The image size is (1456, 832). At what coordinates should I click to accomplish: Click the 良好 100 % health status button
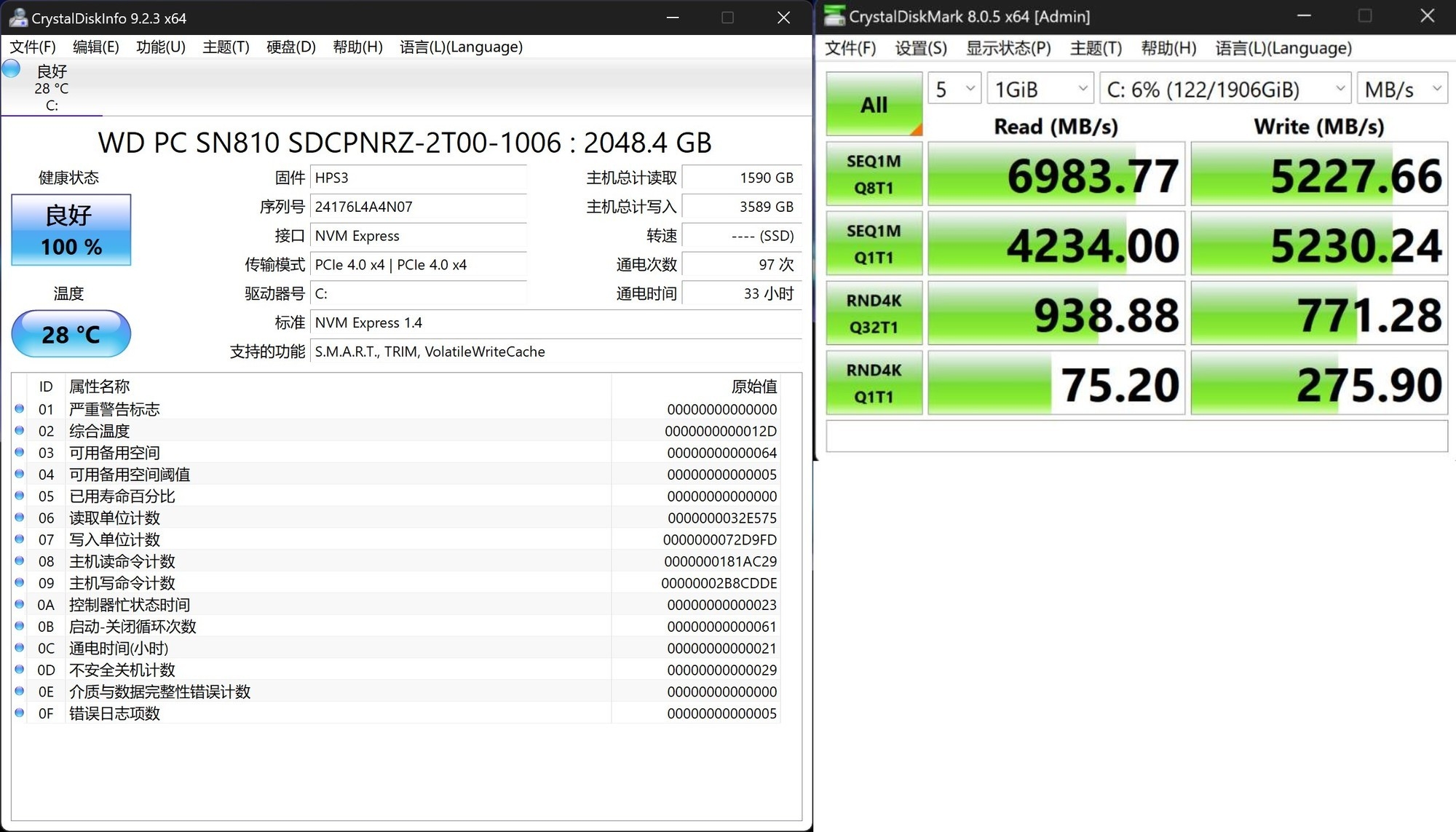click(x=71, y=229)
